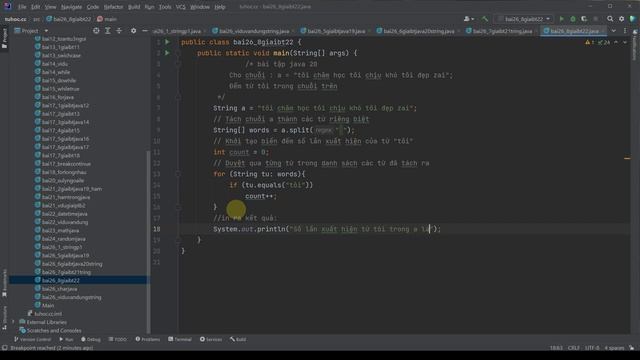This screenshot has width=640, height=360.
Task: Click the warning stripe marker on editor scrollbar
Action: click(627, 158)
